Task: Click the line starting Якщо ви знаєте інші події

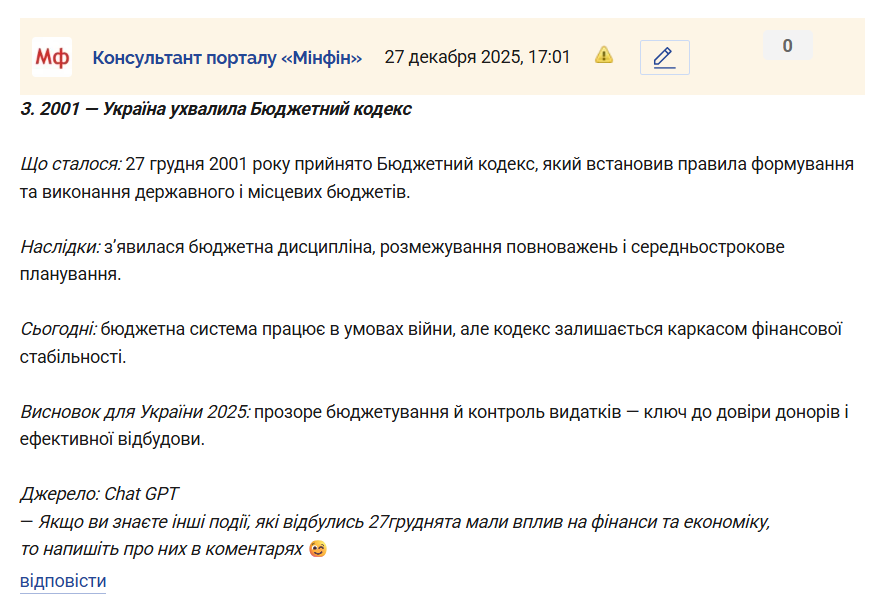Action: 395,522
